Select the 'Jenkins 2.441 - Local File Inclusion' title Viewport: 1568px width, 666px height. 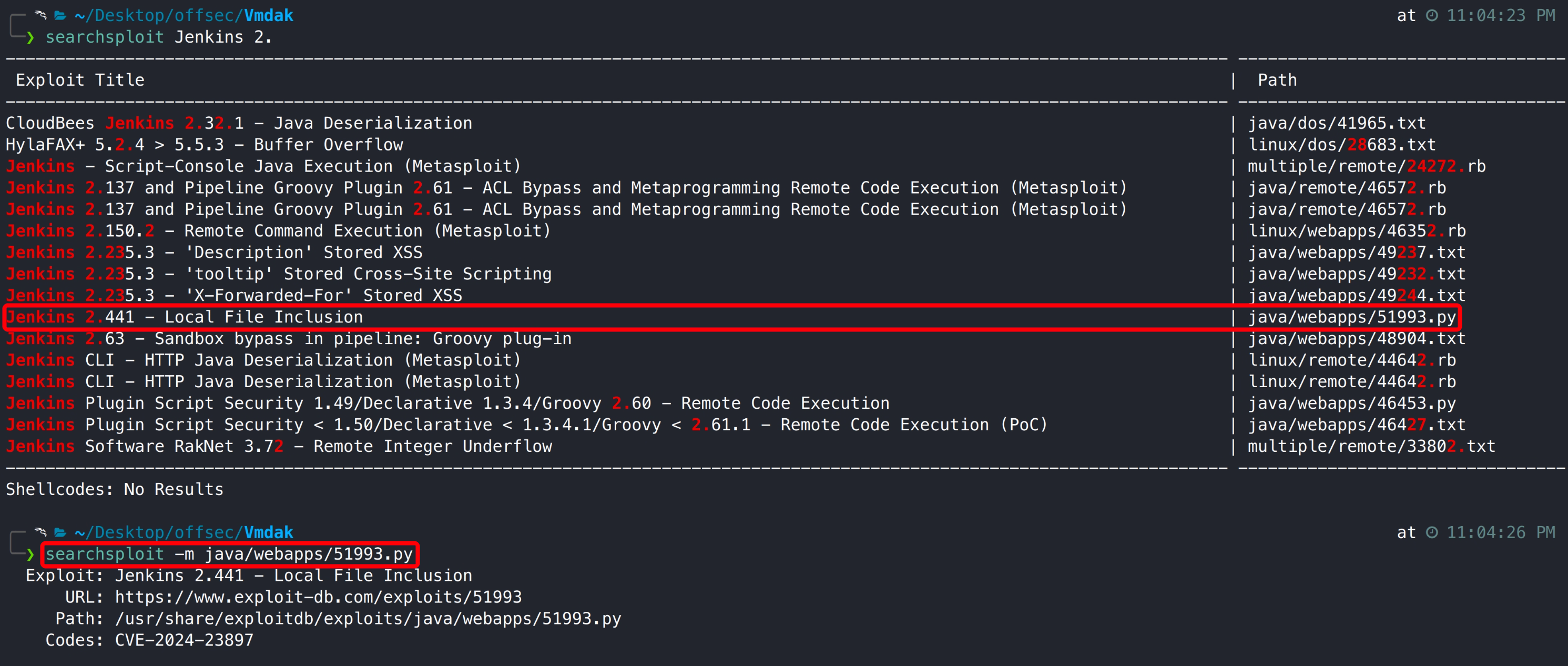coord(185,317)
